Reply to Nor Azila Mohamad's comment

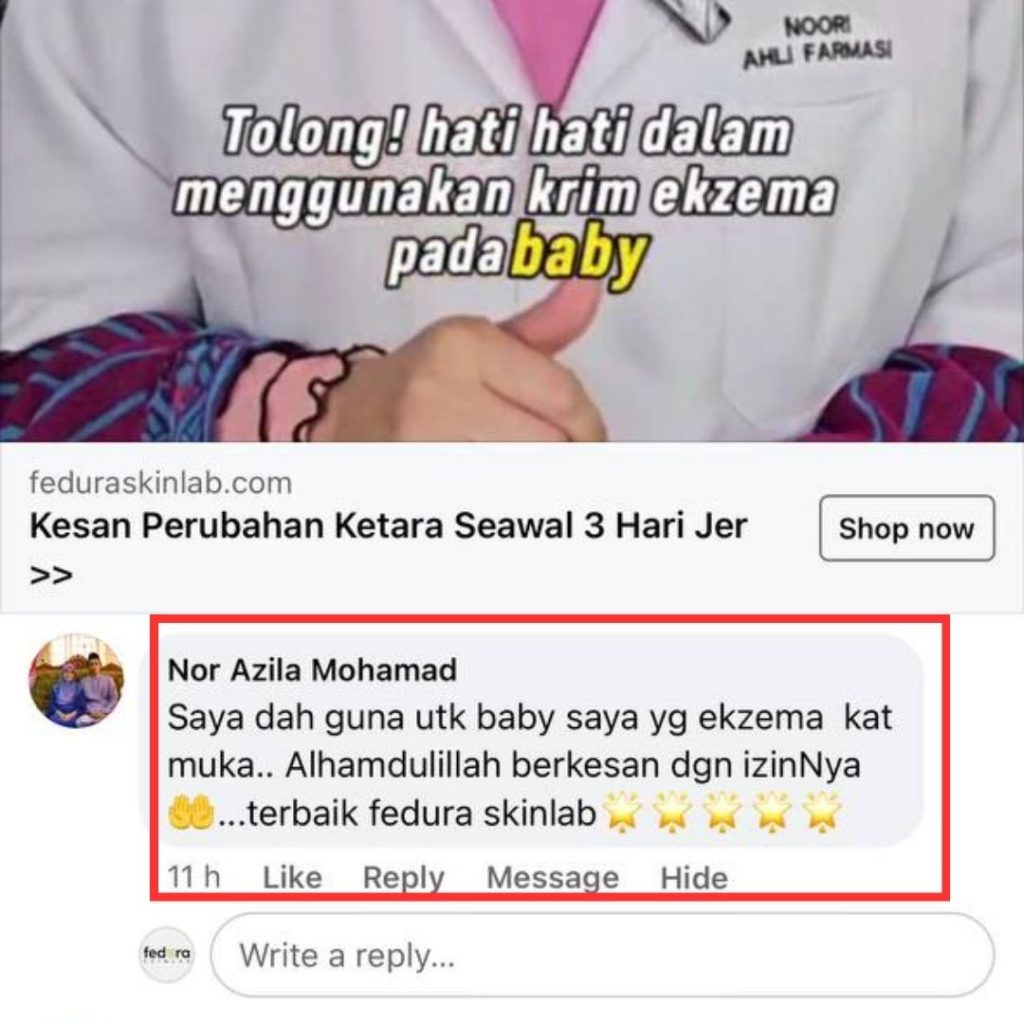coord(404,877)
